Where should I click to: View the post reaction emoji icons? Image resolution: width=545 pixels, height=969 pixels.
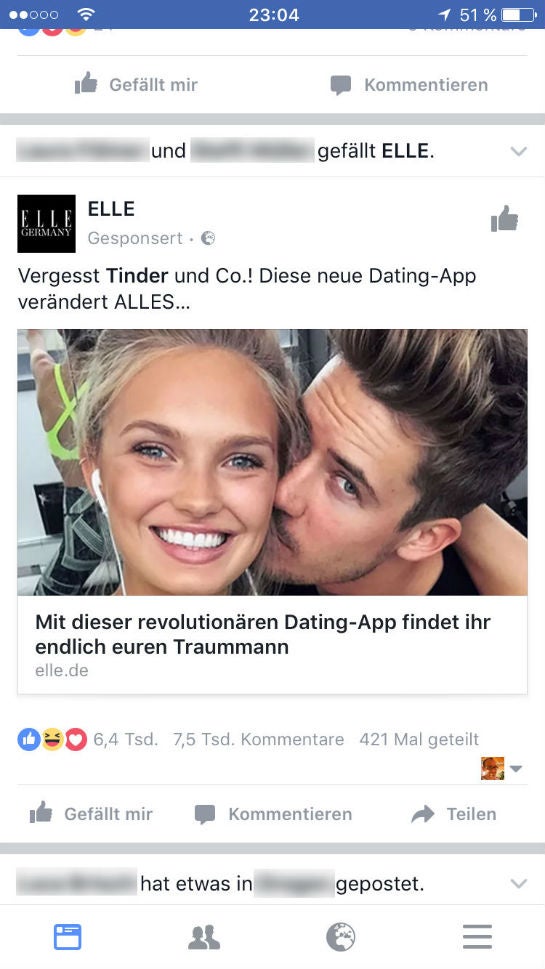(x=52, y=739)
